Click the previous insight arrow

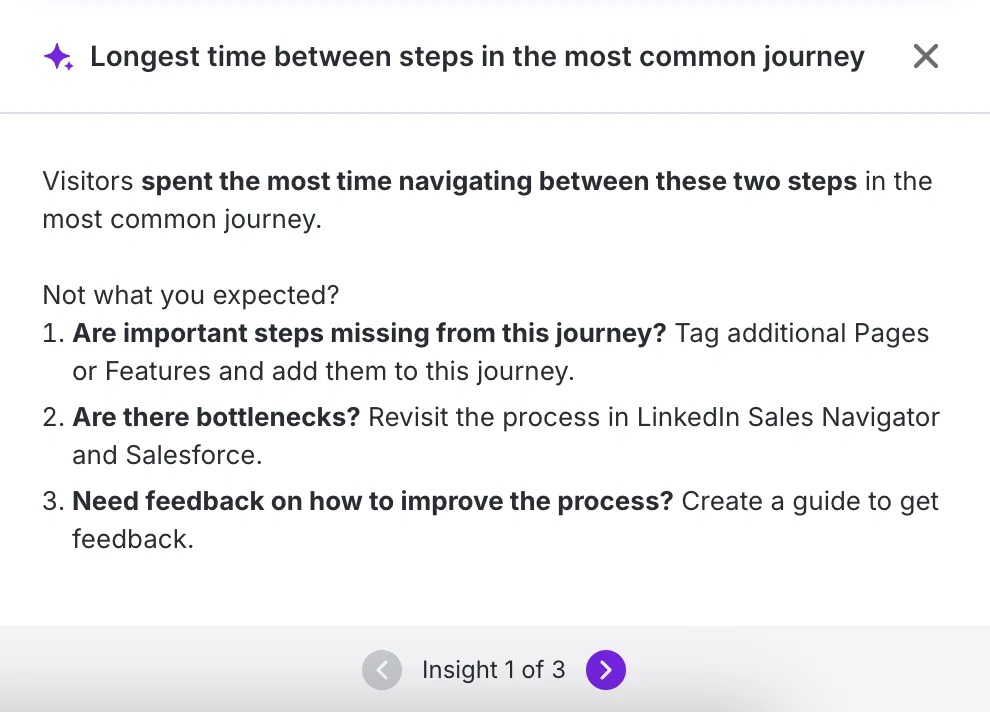382,670
